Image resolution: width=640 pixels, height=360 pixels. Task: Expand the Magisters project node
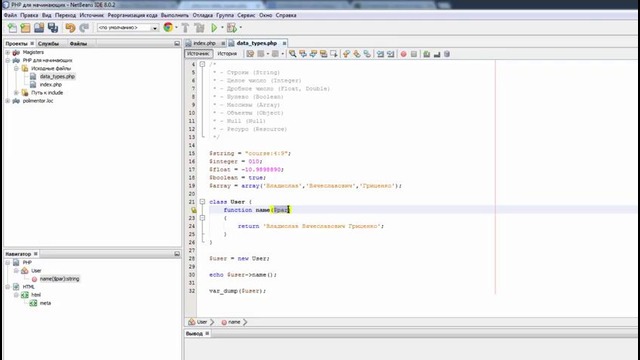7,52
